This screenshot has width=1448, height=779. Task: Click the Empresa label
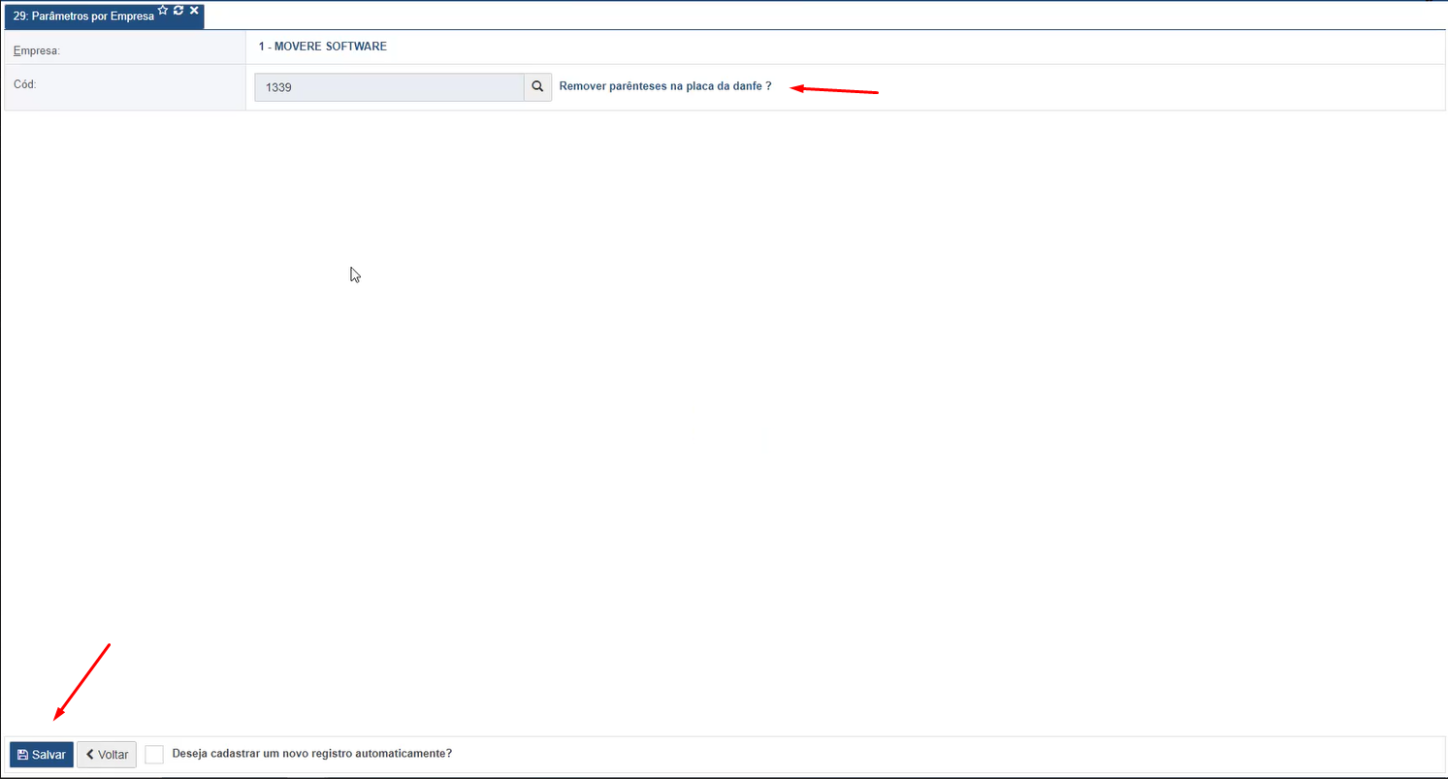pos(37,50)
